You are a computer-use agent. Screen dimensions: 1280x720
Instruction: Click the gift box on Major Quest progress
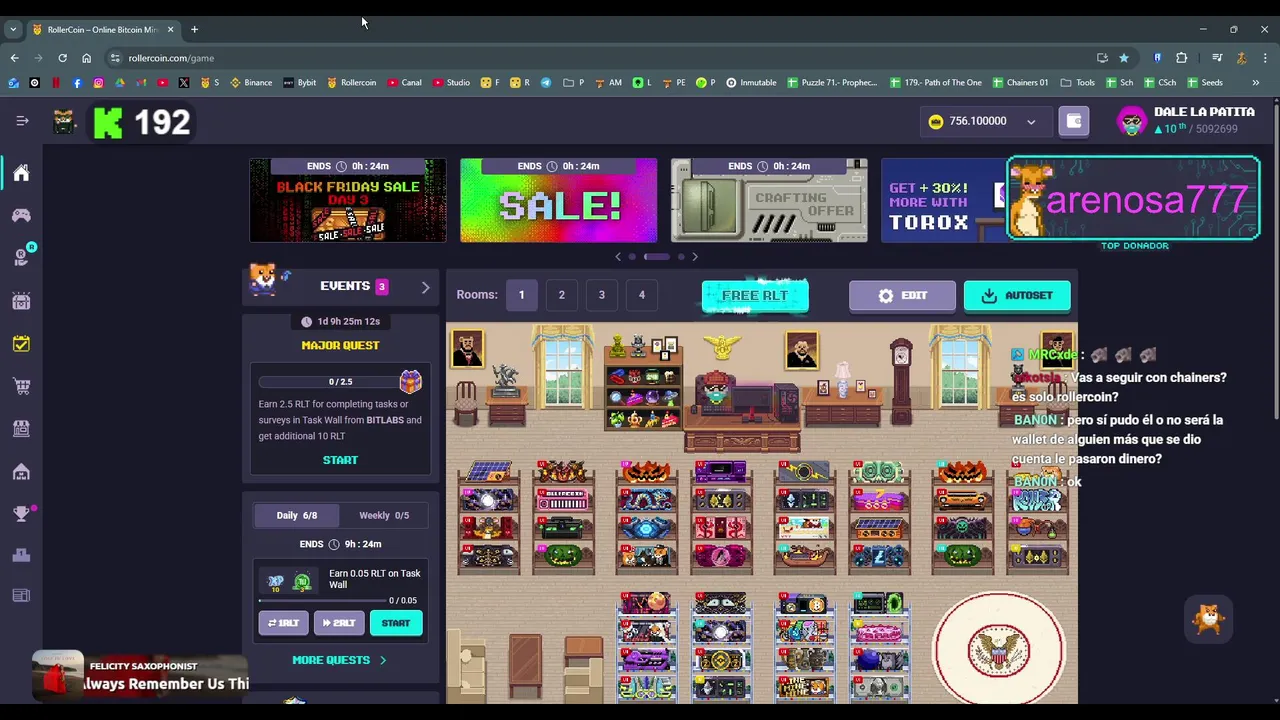(410, 380)
